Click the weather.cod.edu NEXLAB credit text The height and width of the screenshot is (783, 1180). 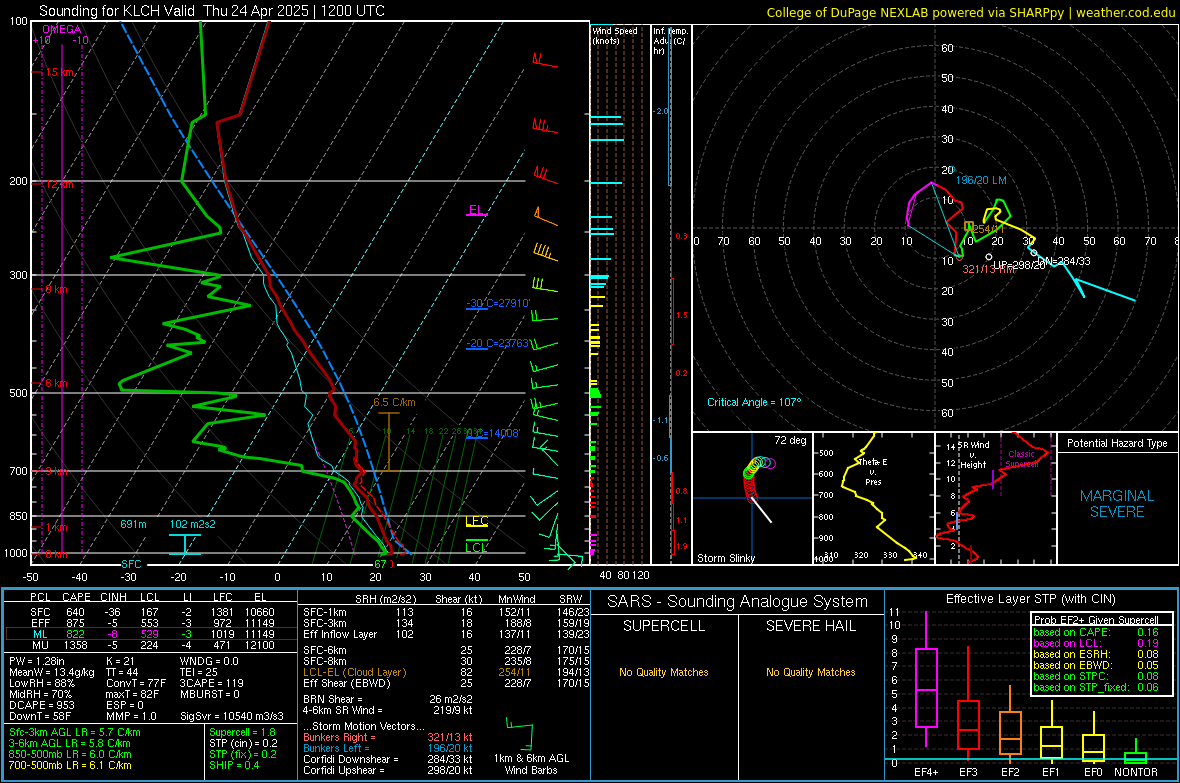[x=970, y=12]
